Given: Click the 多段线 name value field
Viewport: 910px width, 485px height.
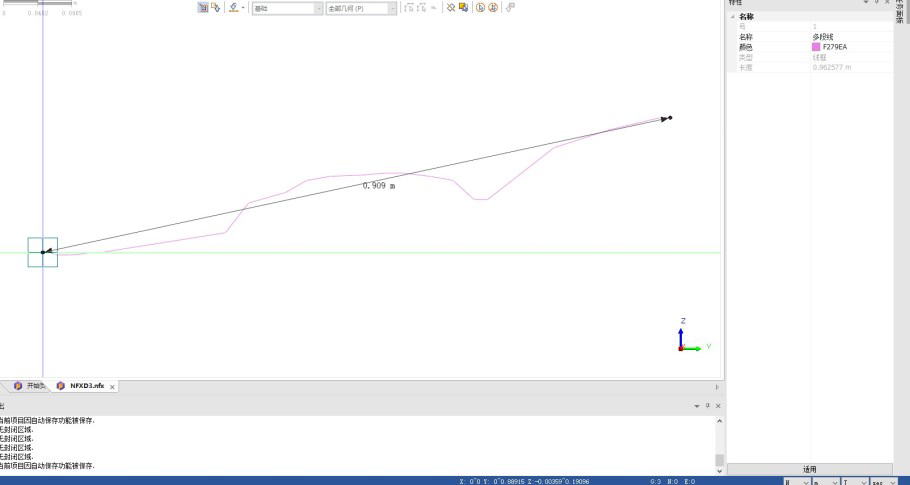Looking at the screenshot, I should coord(850,37).
